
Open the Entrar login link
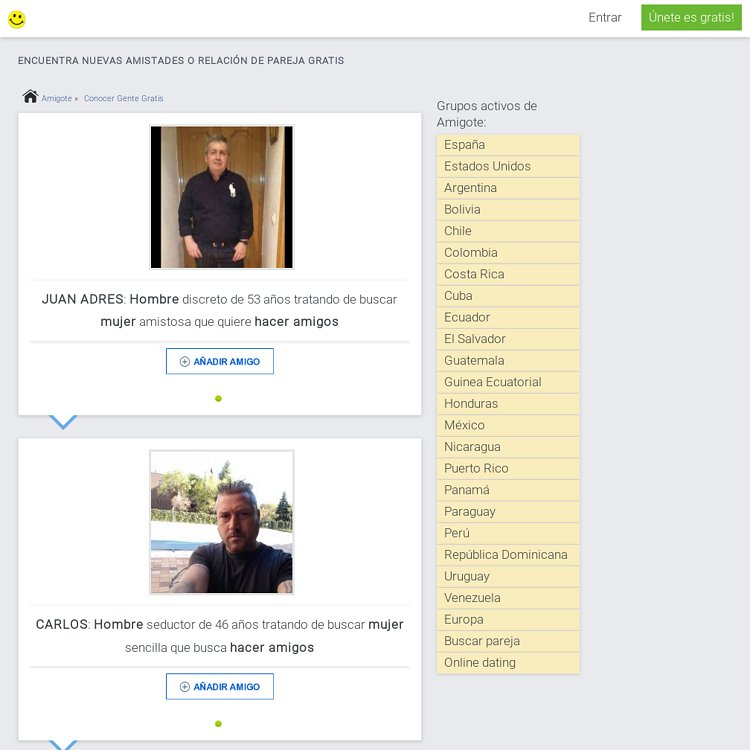(x=605, y=18)
